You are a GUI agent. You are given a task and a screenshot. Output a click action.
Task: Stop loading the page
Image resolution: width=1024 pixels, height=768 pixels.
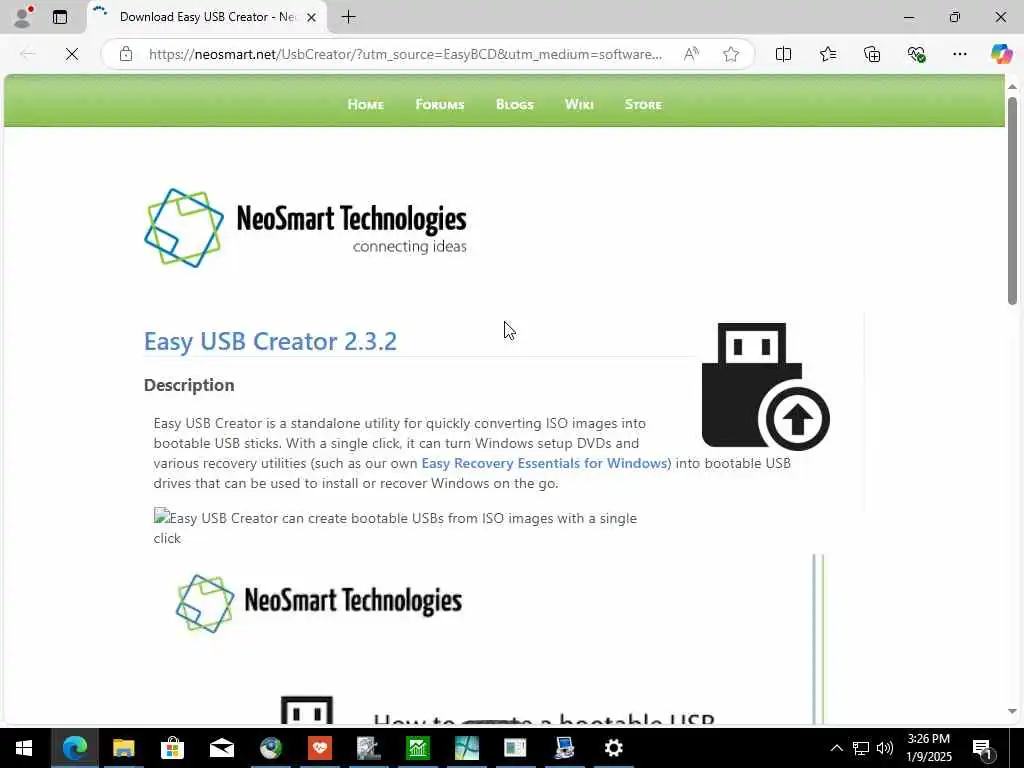[72, 54]
